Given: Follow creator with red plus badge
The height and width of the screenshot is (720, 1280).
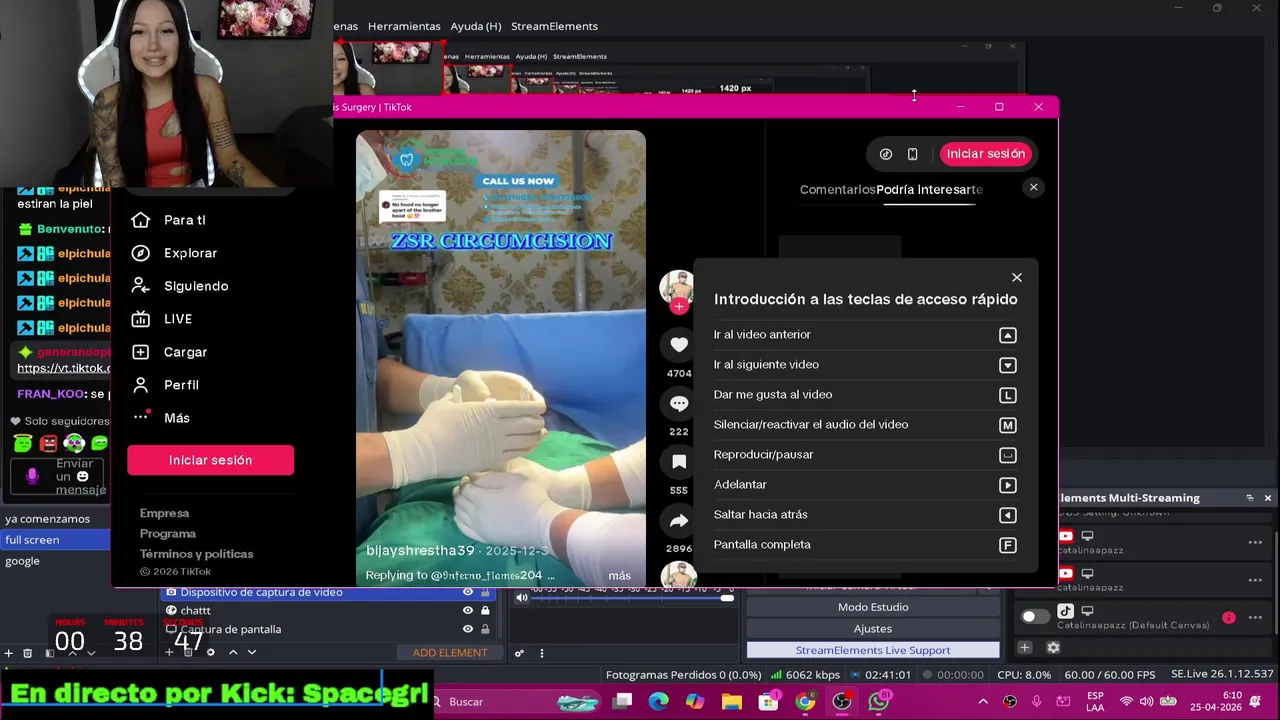Looking at the screenshot, I should pos(679,306).
